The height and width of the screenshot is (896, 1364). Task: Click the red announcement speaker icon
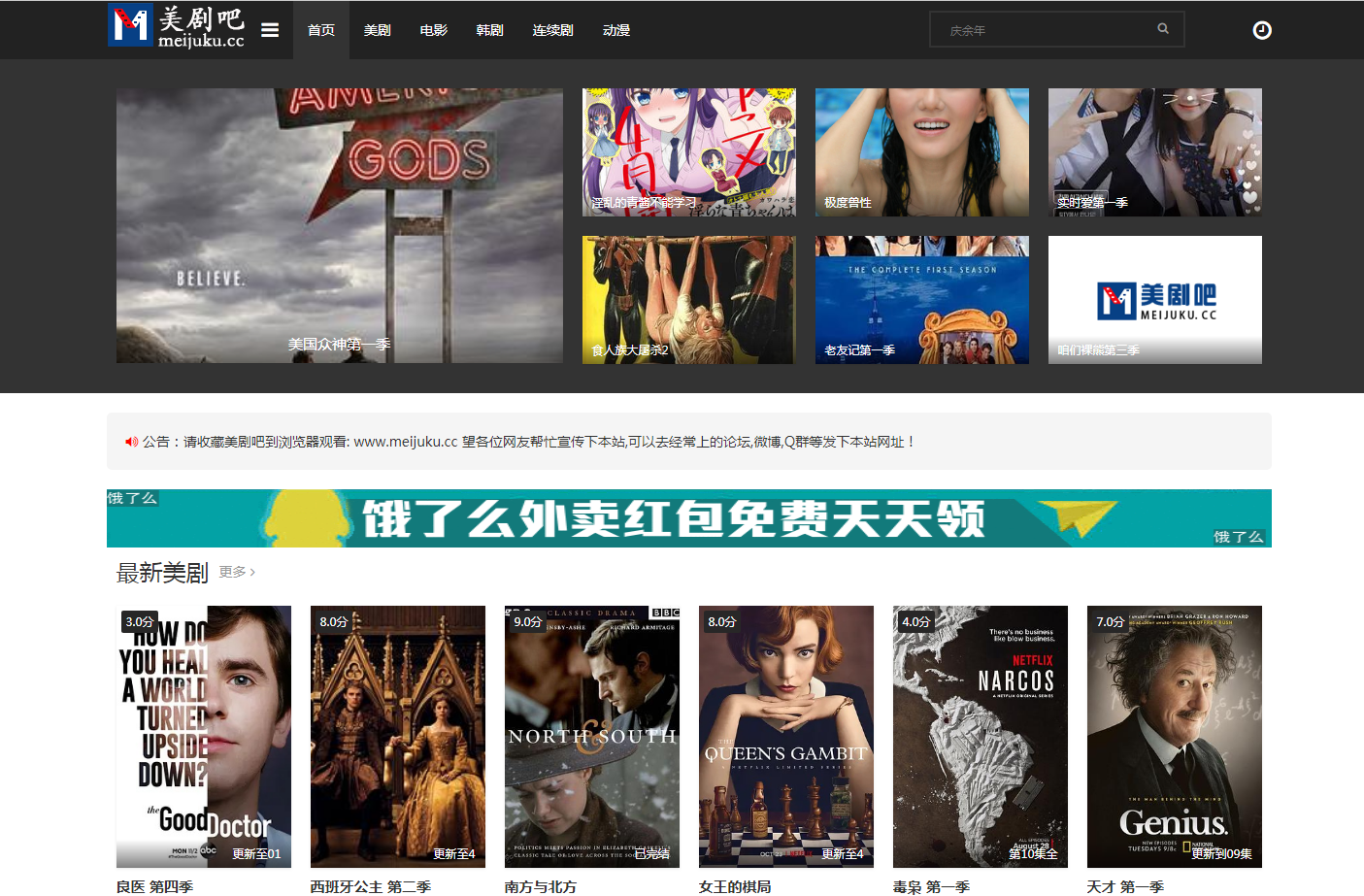pos(131,442)
